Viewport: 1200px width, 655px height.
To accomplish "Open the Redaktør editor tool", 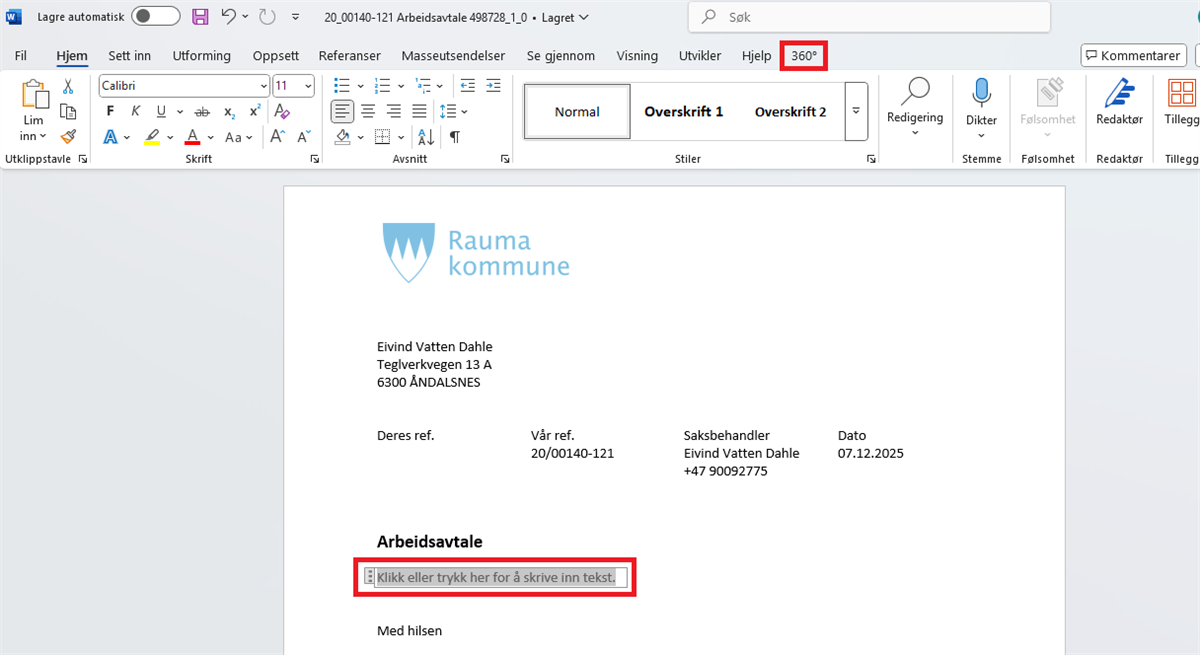I will tap(1119, 103).
